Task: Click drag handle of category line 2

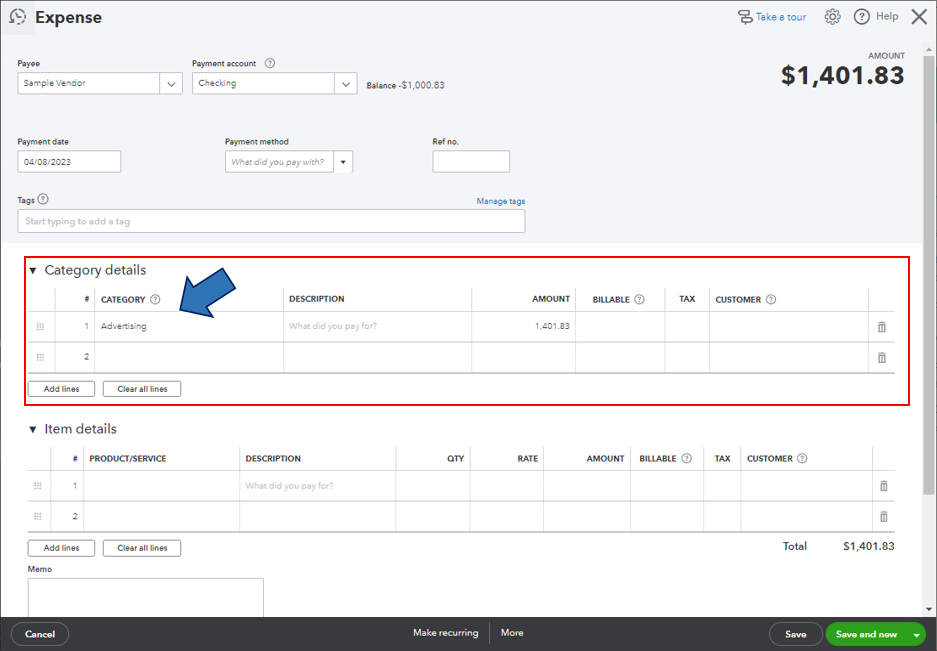Action: [x=40, y=357]
